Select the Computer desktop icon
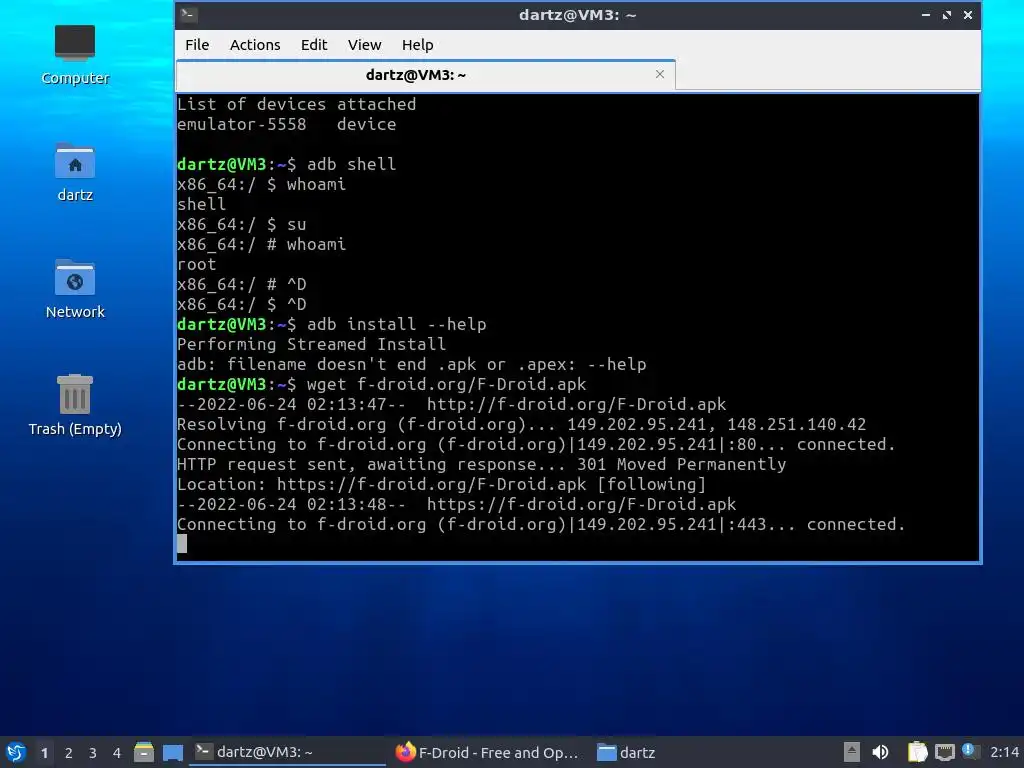This screenshot has height=768, width=1024. pyautogui.click(x=75, y=56)
